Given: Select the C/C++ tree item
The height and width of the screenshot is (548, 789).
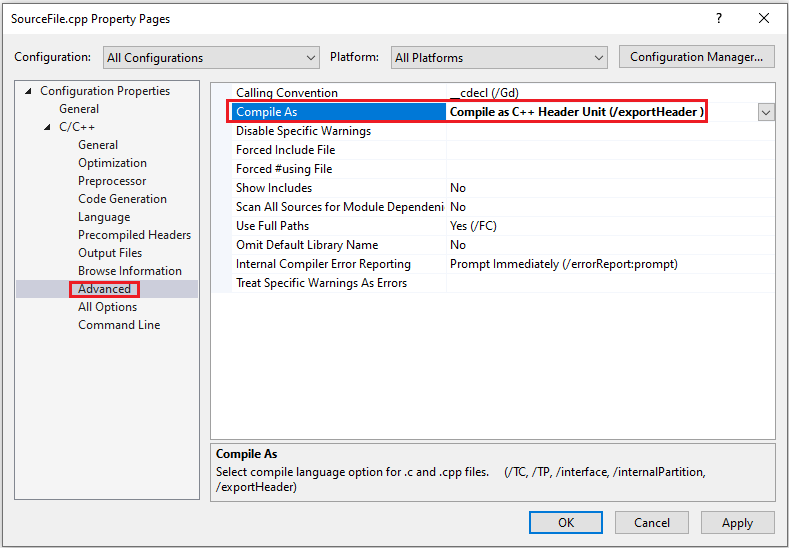Looking at the screenshot, I should tap(77, 127).
